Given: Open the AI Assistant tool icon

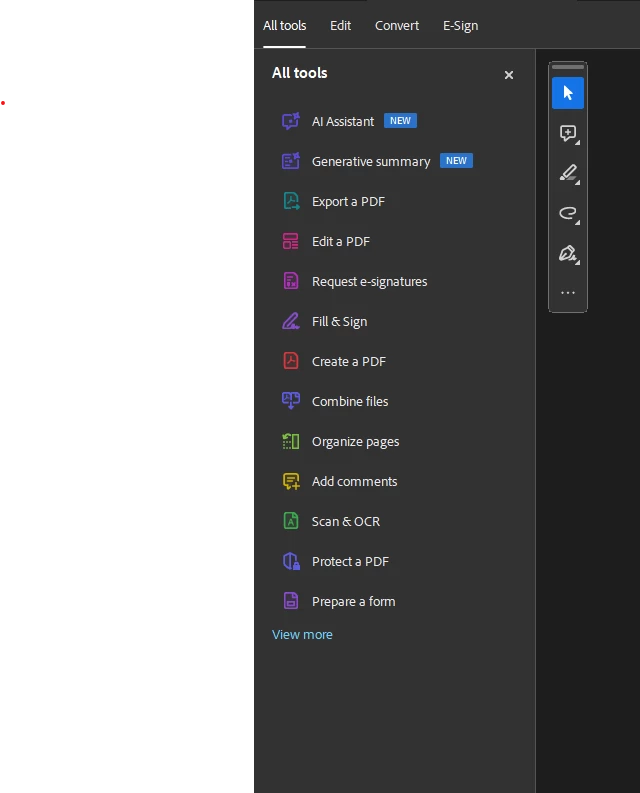Looking at the screenshot, I should (x=291, y=121).
